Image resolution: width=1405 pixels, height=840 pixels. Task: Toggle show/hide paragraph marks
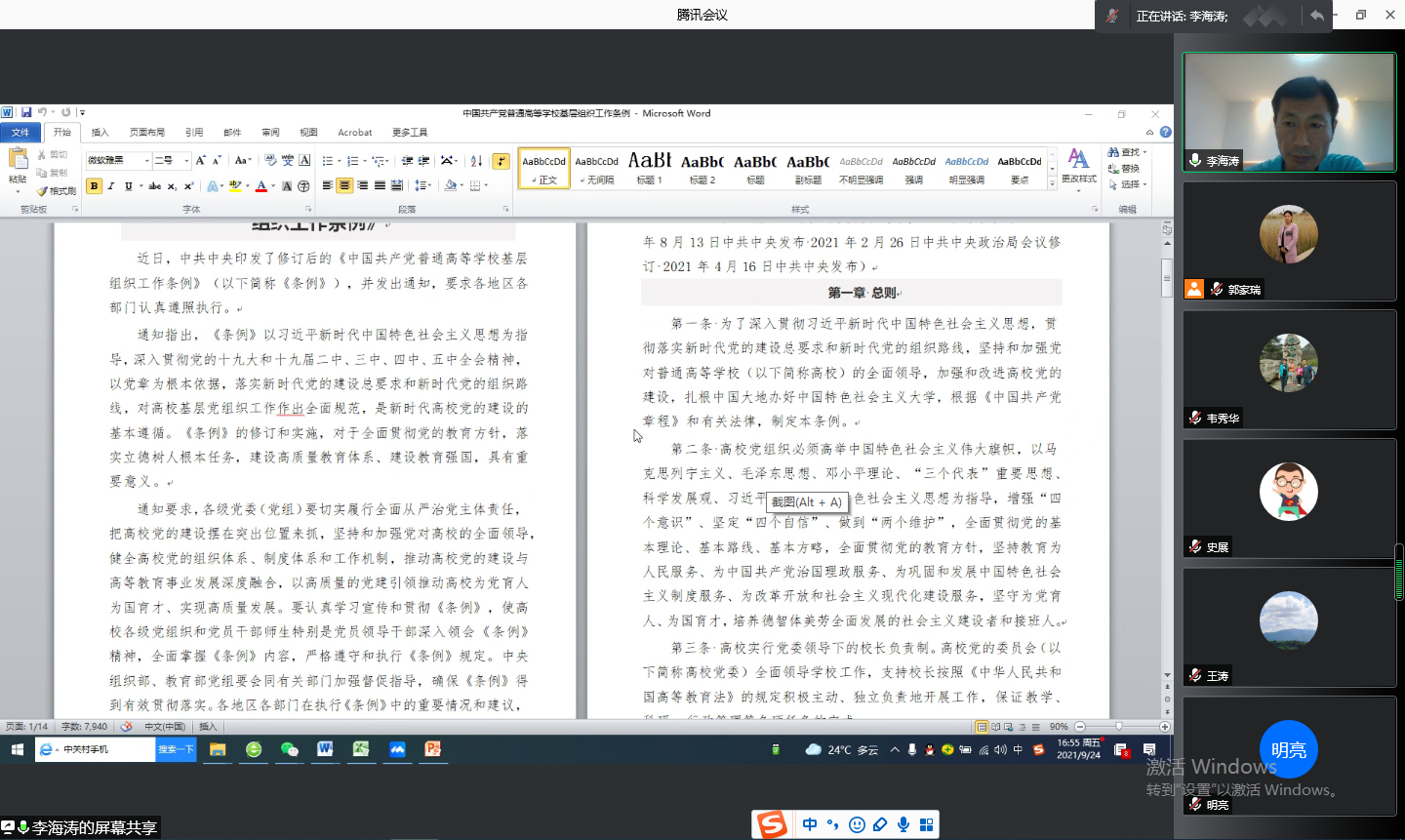pyautogui.click(x=501, y=161)
